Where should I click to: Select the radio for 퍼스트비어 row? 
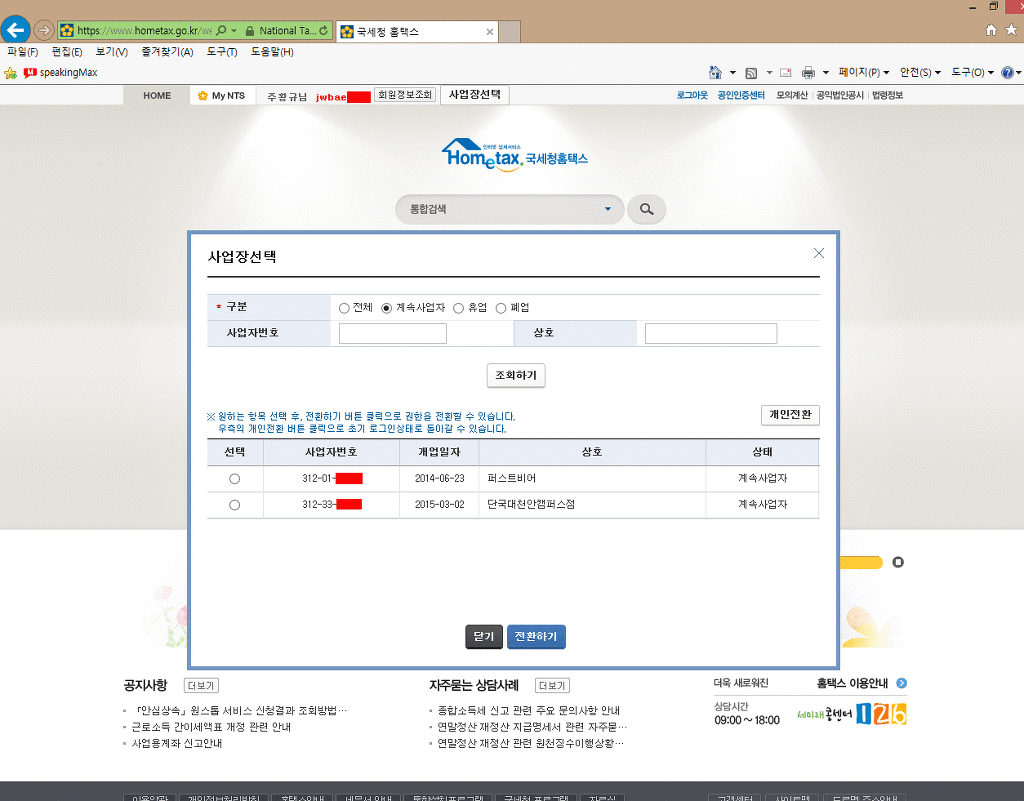tap(234, 479)
